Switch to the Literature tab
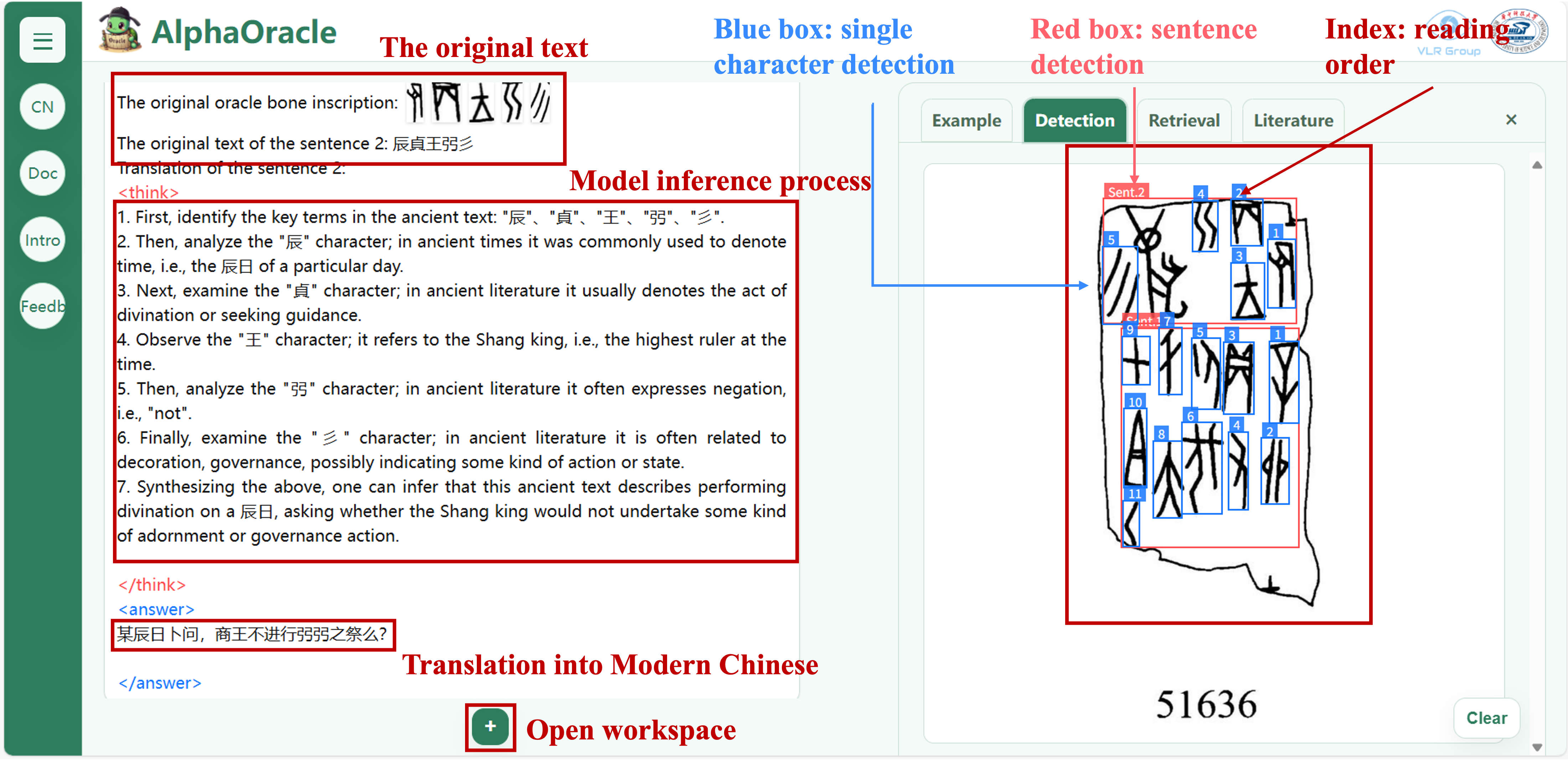Screen dimensions: 1568x764 click(x=1293, y=120)
